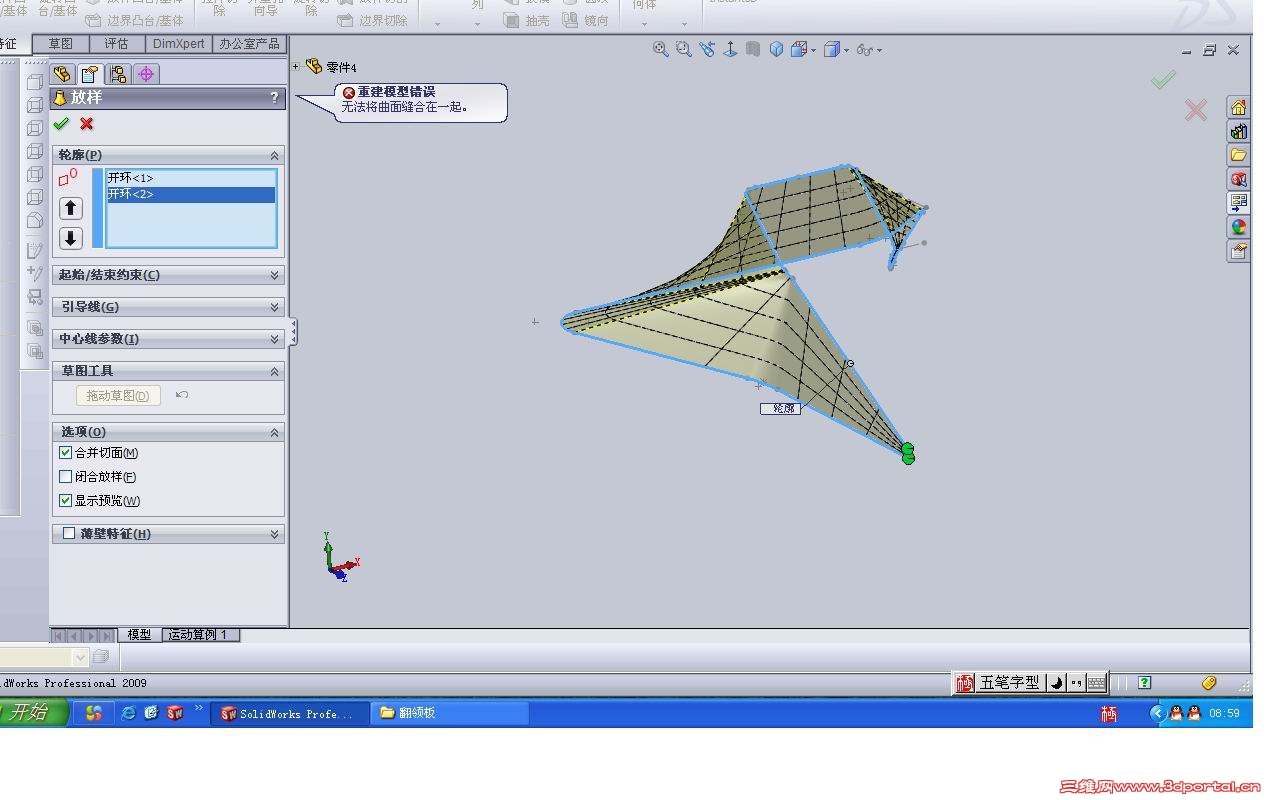Click the undo sketch drag arrow icon
The width and height of the screenshot is (1280, 800).
(x=182, y=395)
